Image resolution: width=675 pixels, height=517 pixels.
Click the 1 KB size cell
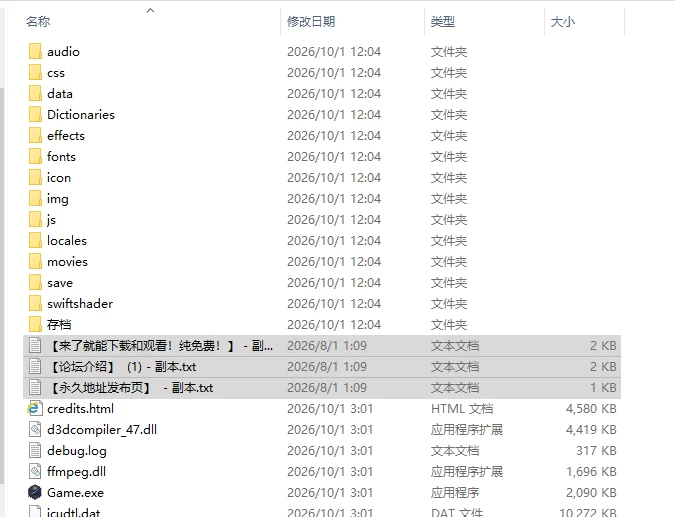[604, 388]
